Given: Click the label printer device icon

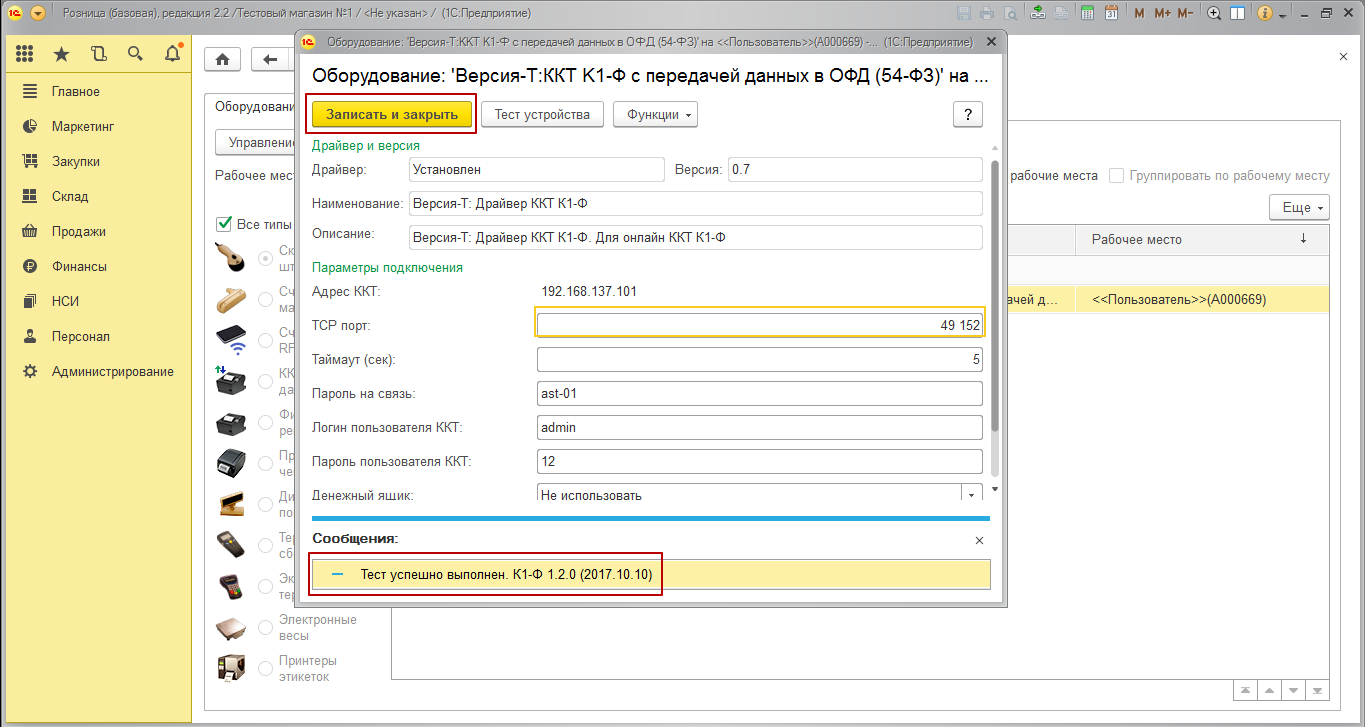Looking at the screenshot, I should point(231,669).
